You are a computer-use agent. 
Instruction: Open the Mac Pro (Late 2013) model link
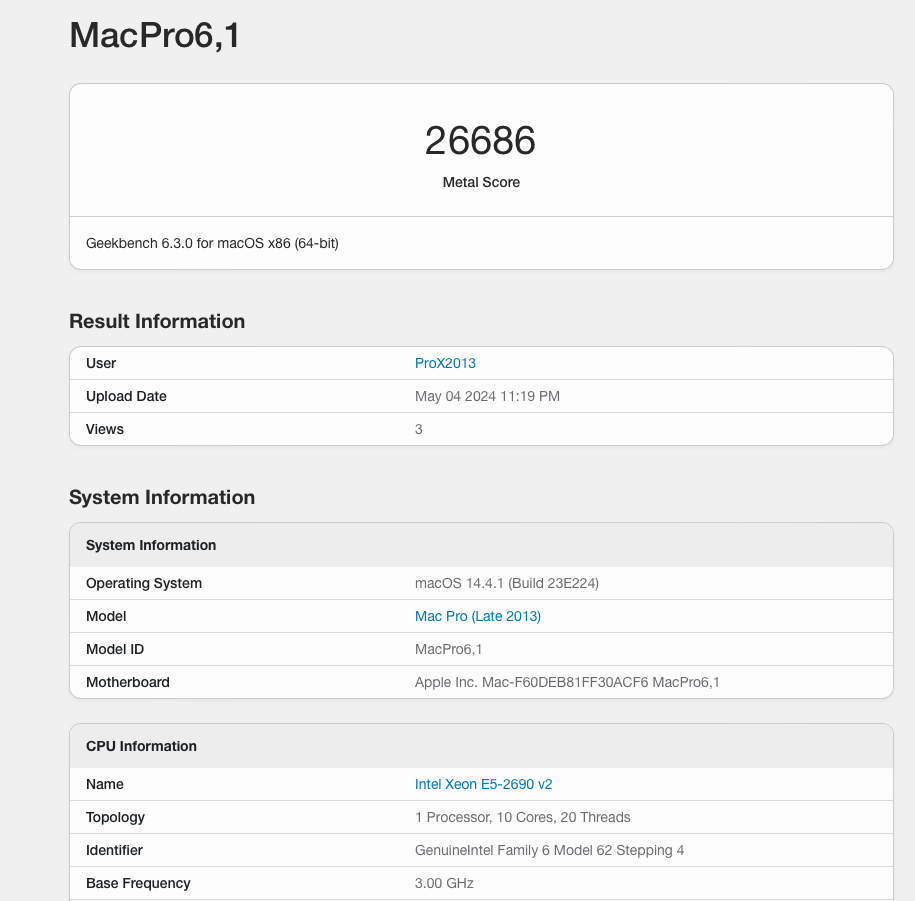pos(477,616)
